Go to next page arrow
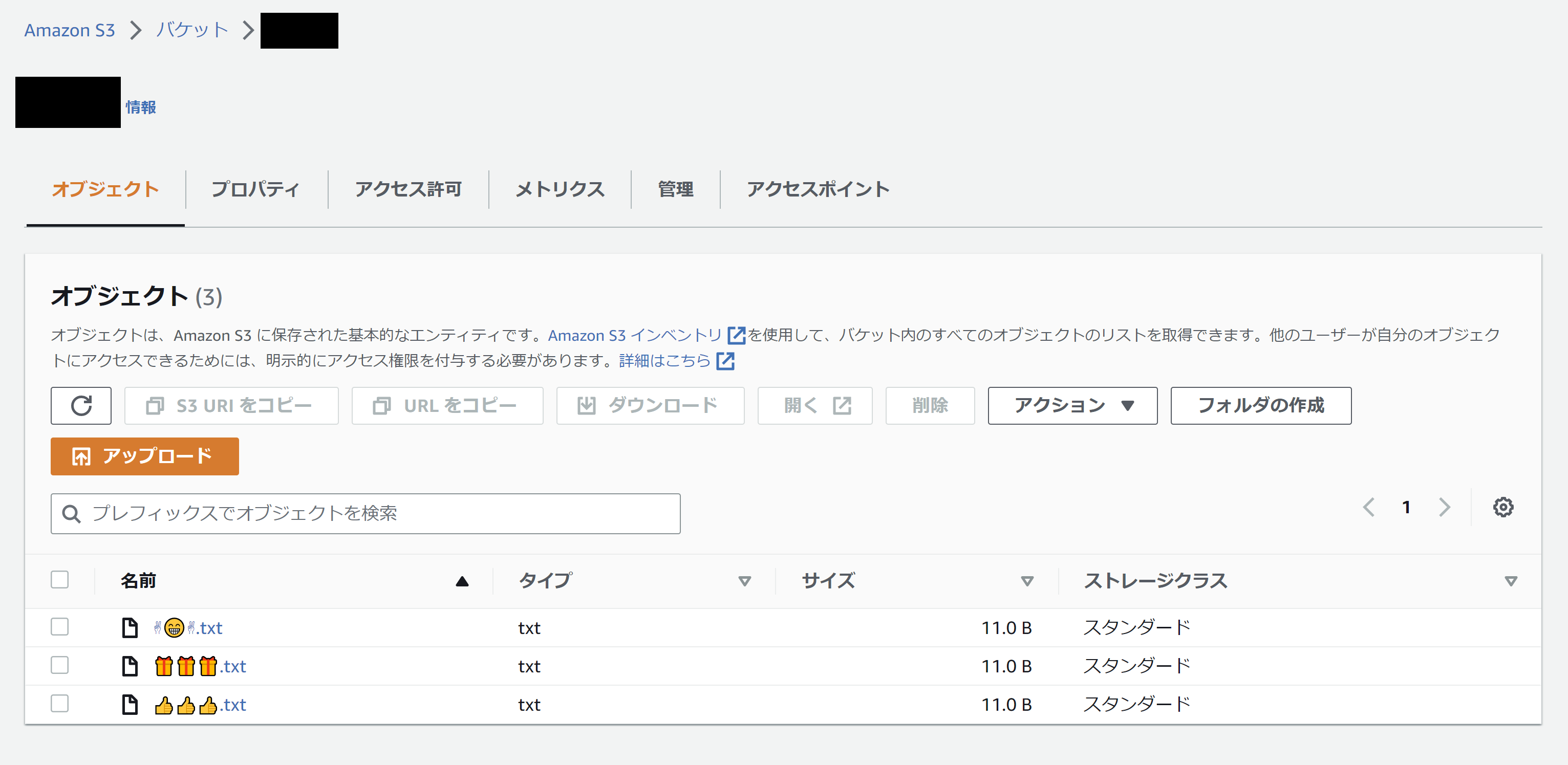 [1444, 507]
